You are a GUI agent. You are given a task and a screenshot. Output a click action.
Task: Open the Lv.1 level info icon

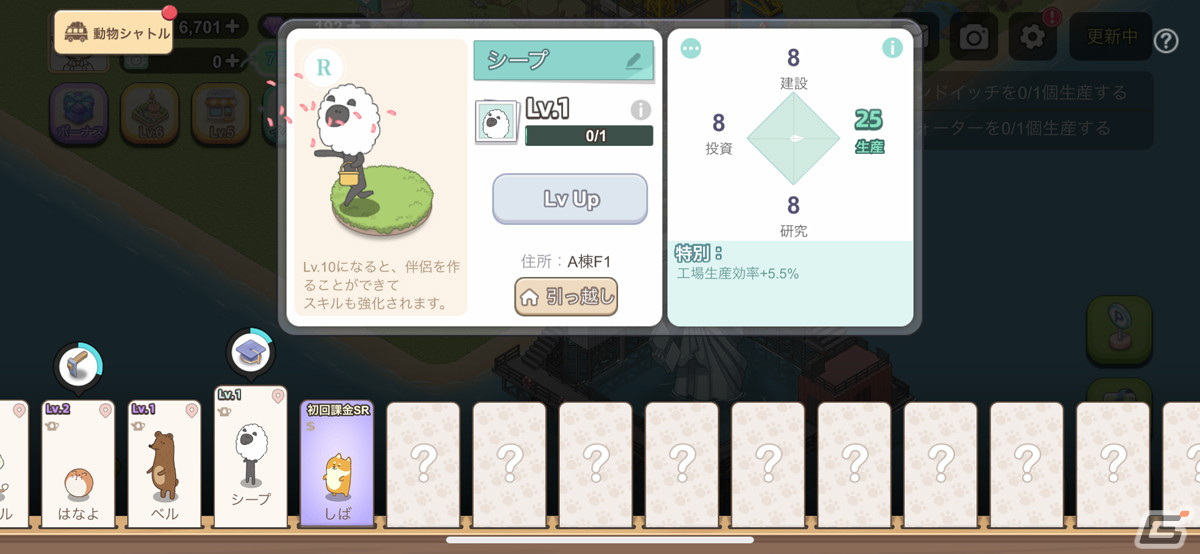[x=641, y=110]
